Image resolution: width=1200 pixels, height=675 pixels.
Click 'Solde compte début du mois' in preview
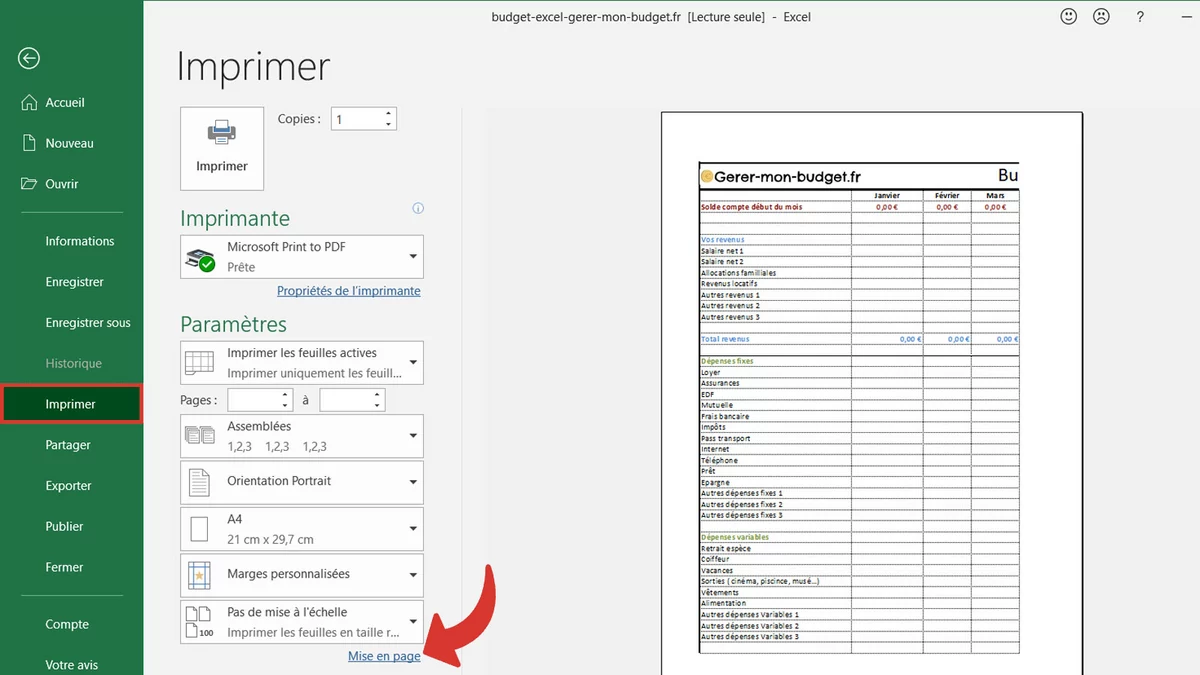click(751, 207)
